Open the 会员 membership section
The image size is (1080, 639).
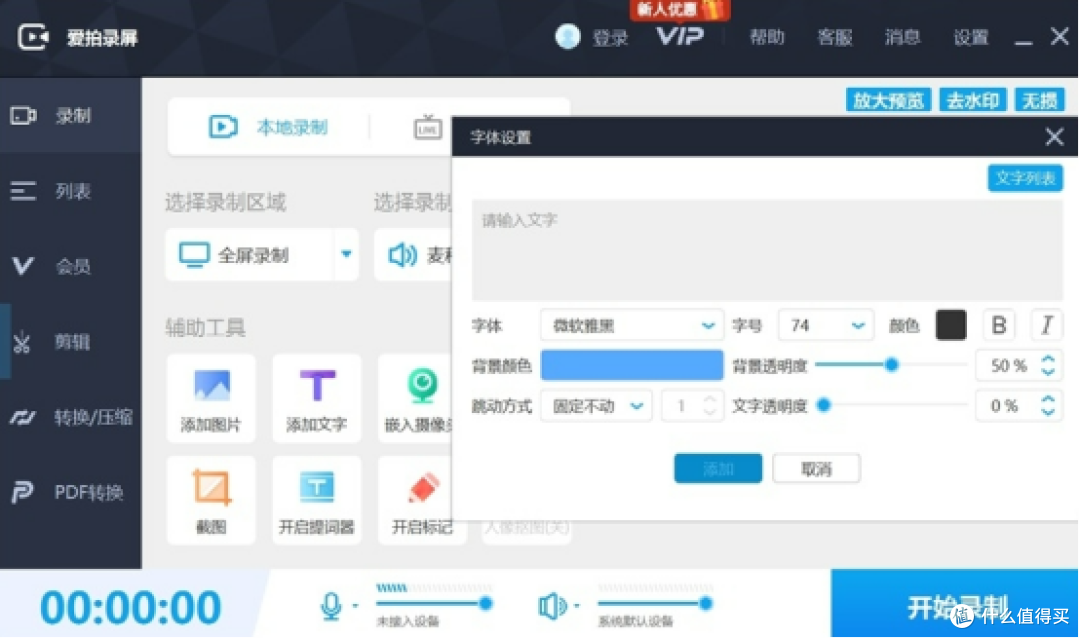click(x=70, y=266)
